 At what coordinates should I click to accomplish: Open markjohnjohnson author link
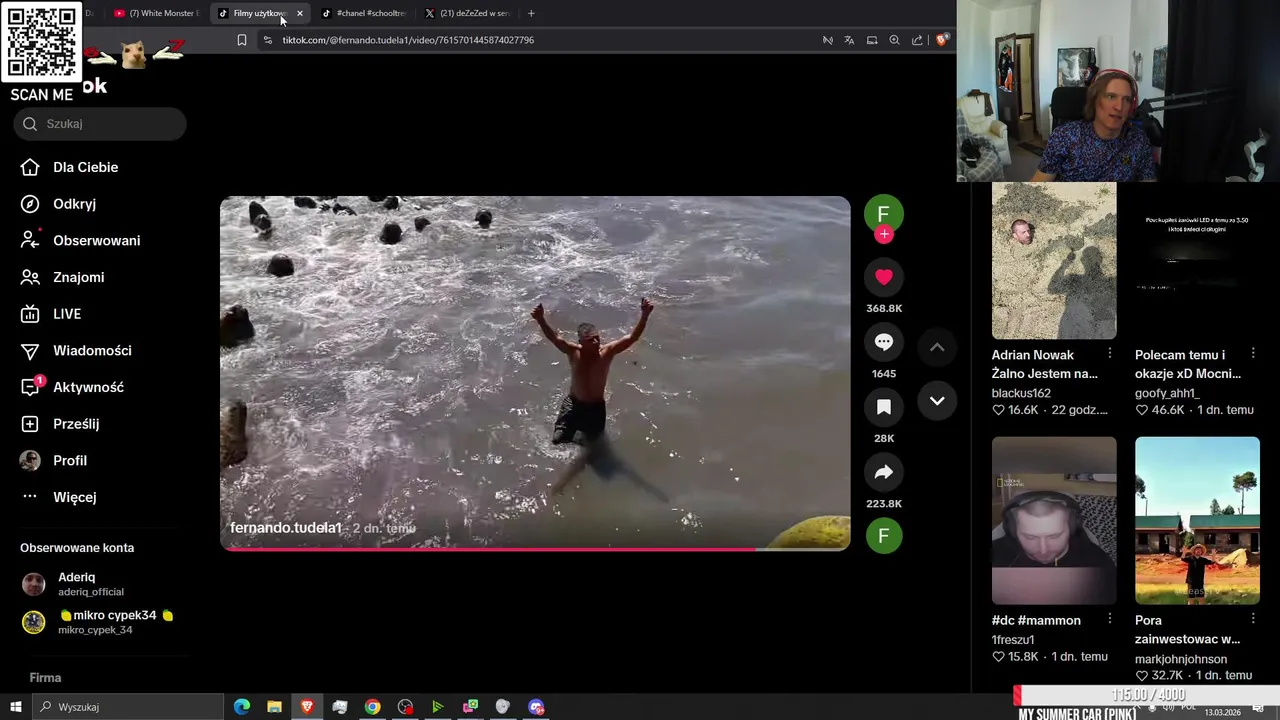[1181, 659]
